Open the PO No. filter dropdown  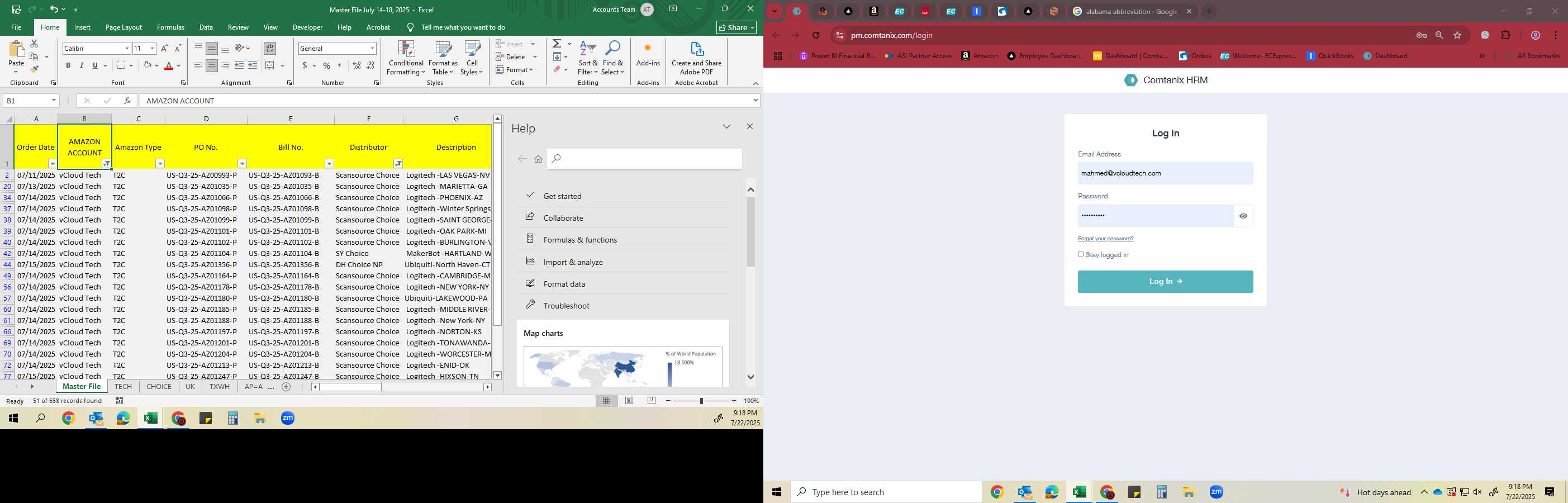click(243, 163)
